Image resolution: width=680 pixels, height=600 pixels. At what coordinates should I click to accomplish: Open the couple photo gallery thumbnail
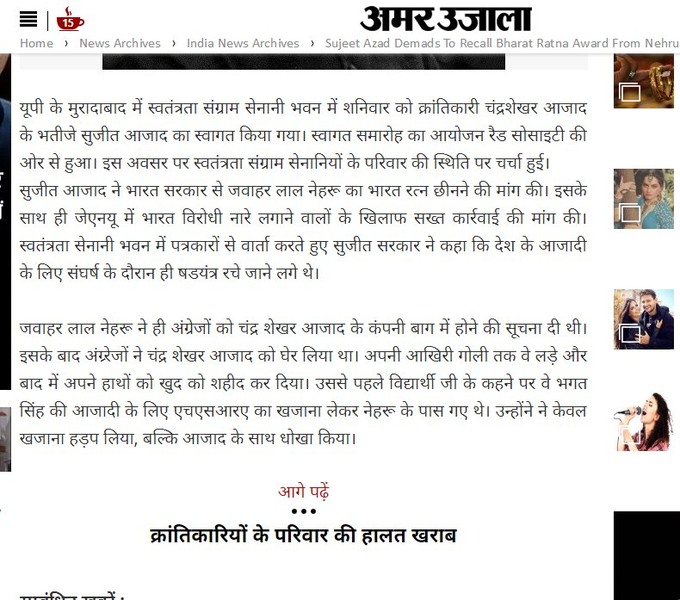(x=644, y=319)
